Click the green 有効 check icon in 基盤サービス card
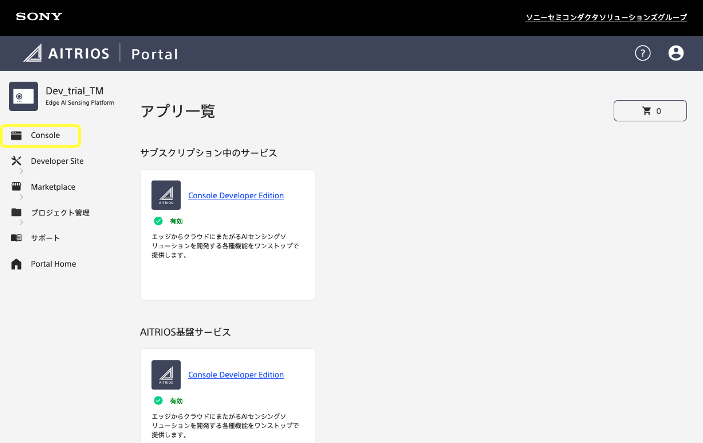703x443 pixels. (158, 400)
